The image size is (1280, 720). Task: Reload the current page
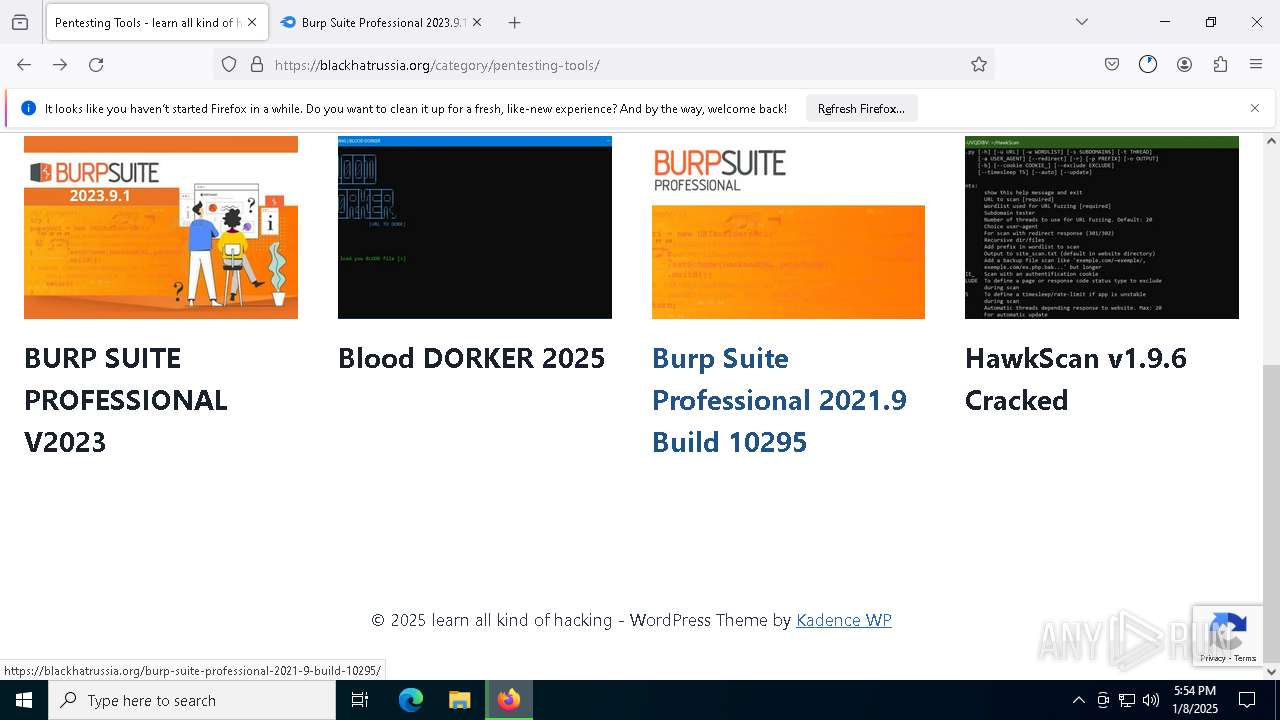[x=96, y=65]
